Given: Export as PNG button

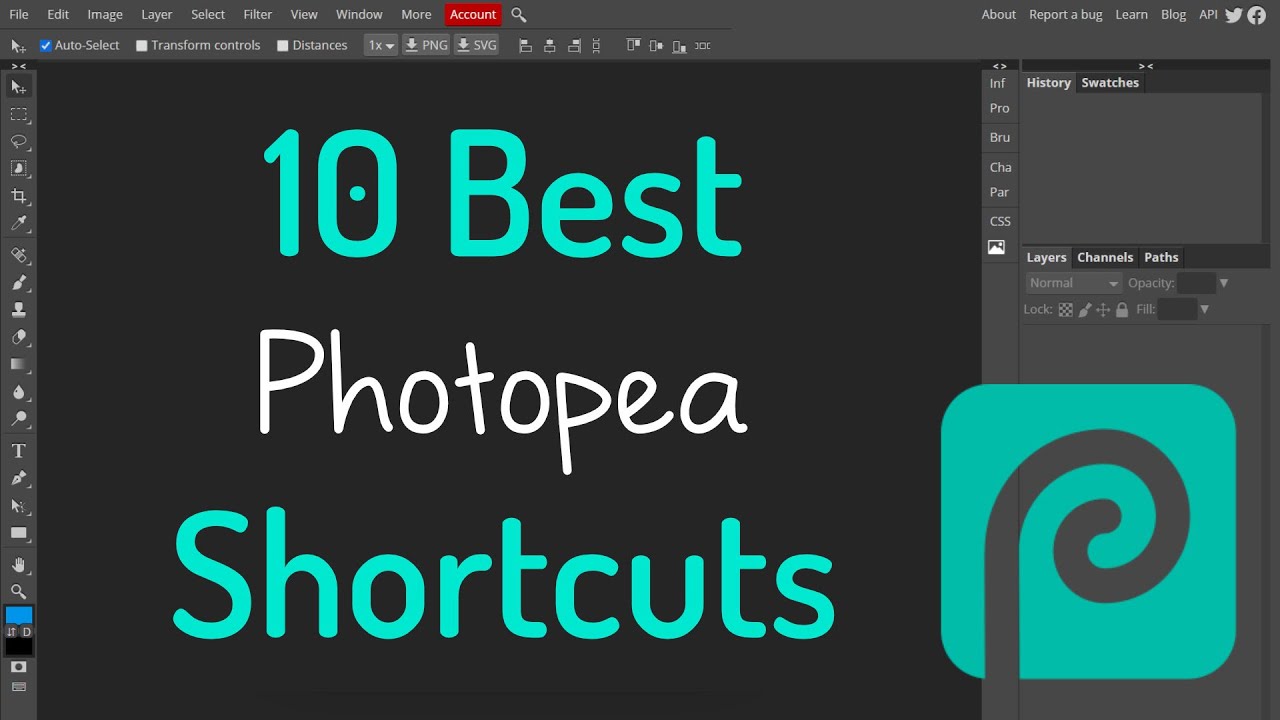Looking at the screenshot, I should pos(426,45).
